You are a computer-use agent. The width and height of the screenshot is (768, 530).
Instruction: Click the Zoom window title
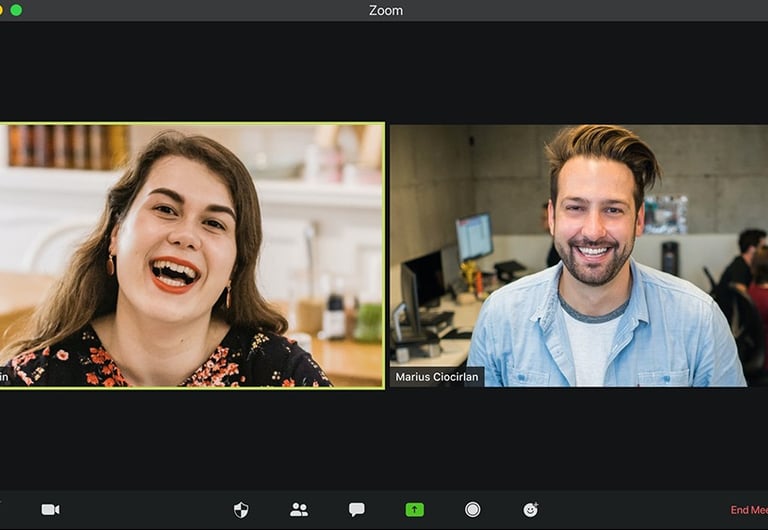[386, 10]
